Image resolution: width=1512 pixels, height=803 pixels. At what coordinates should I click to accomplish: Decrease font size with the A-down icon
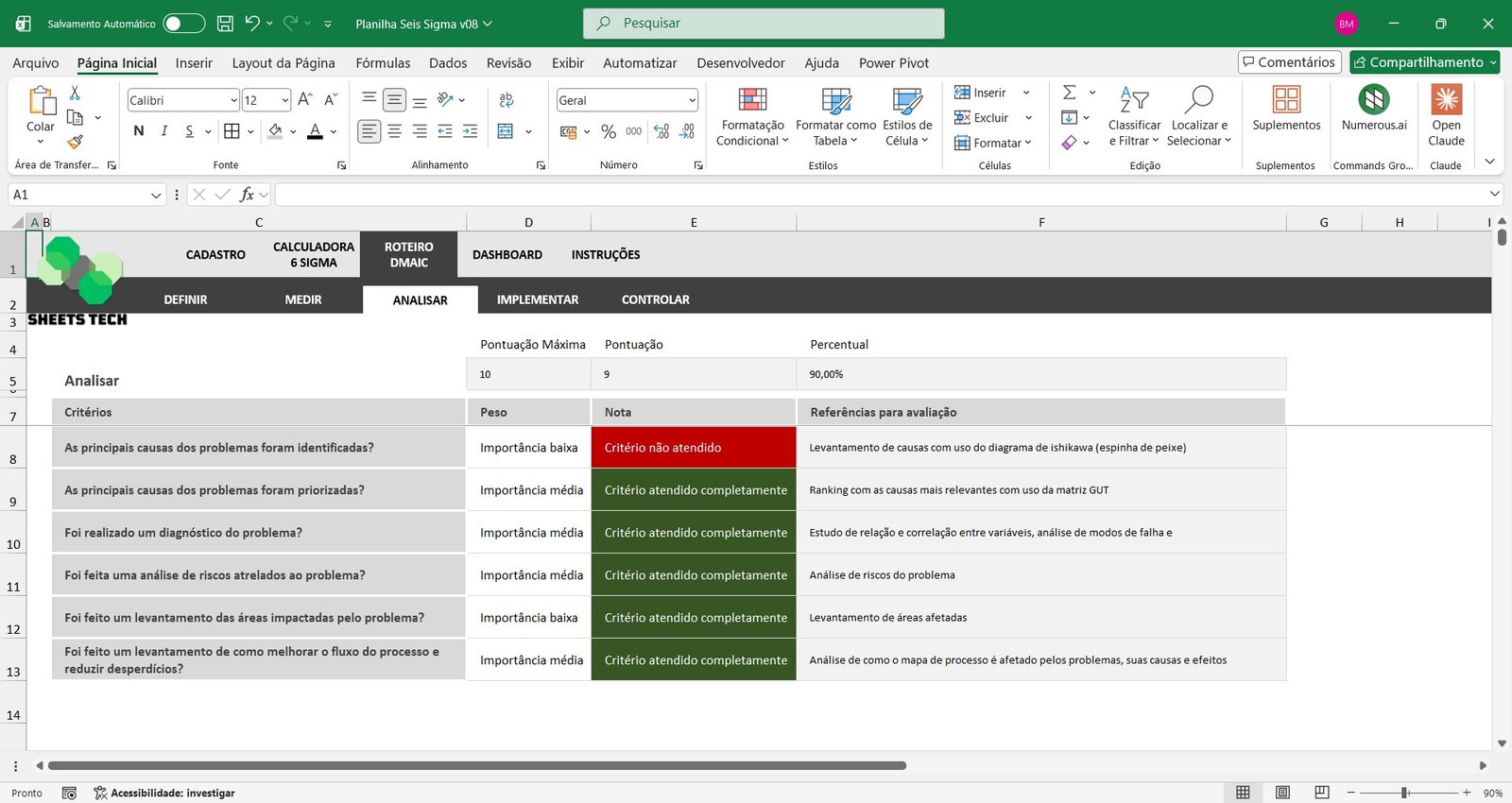click(331, 99)
